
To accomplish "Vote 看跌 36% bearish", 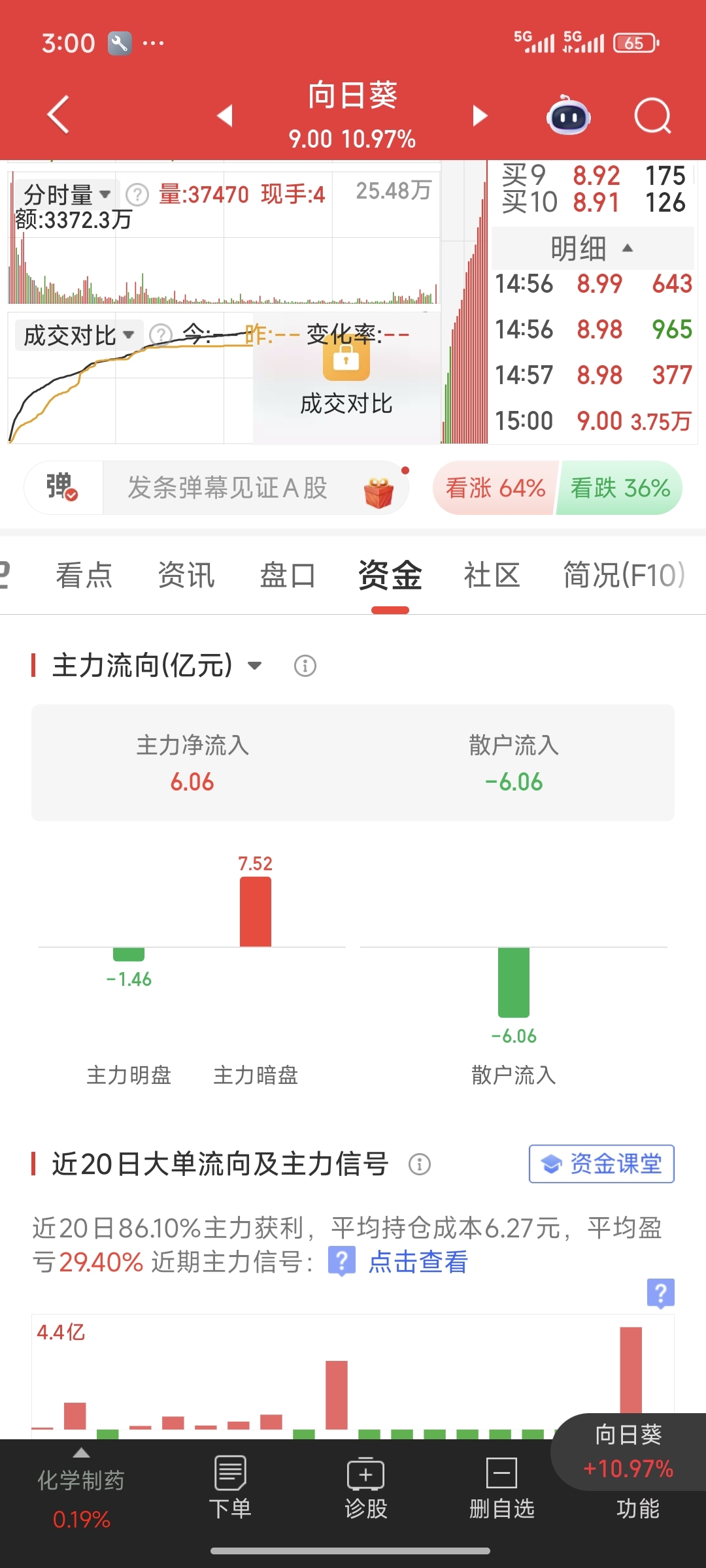I will 620,488.
